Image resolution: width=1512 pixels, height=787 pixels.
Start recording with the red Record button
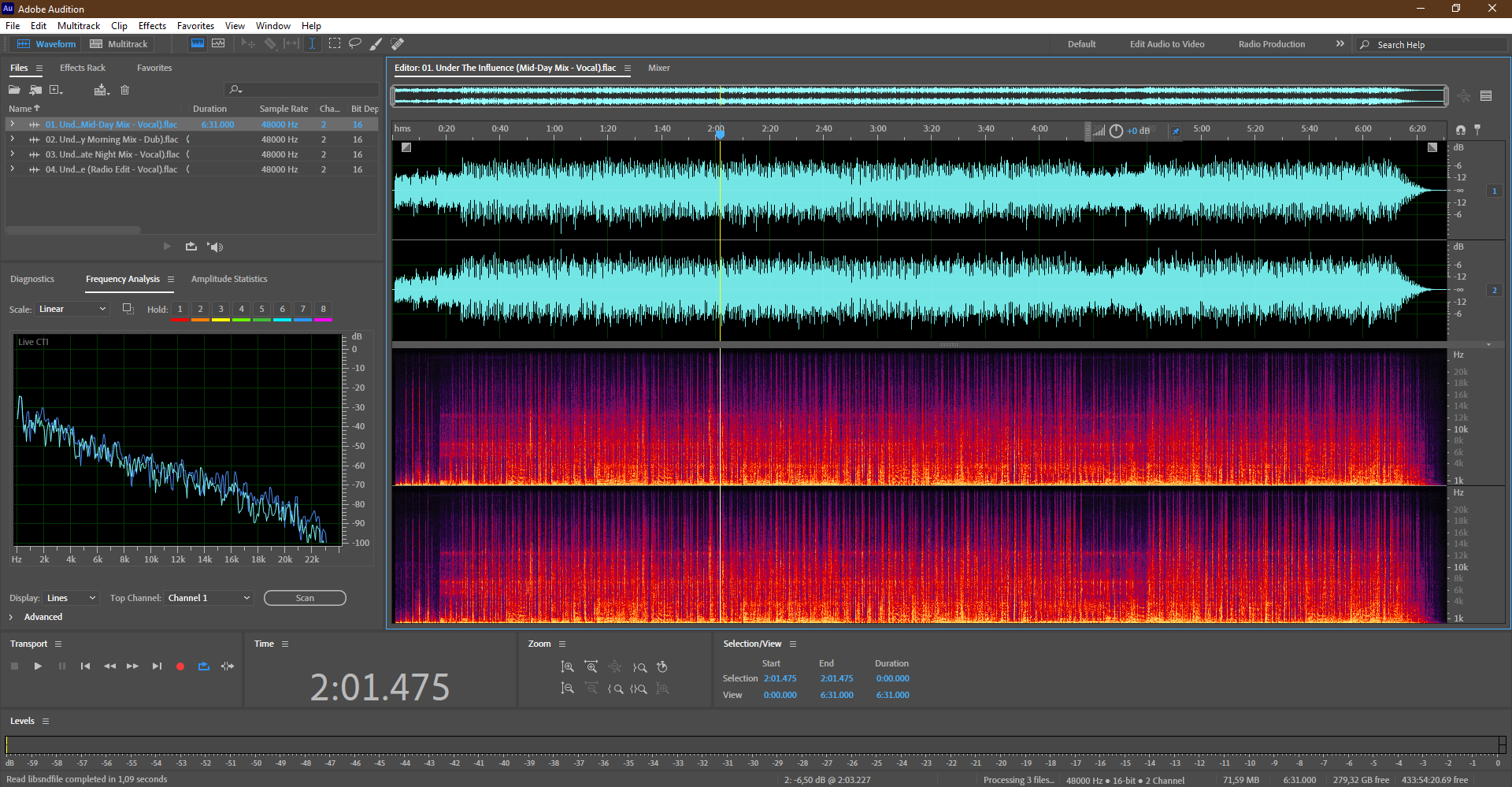180,666
